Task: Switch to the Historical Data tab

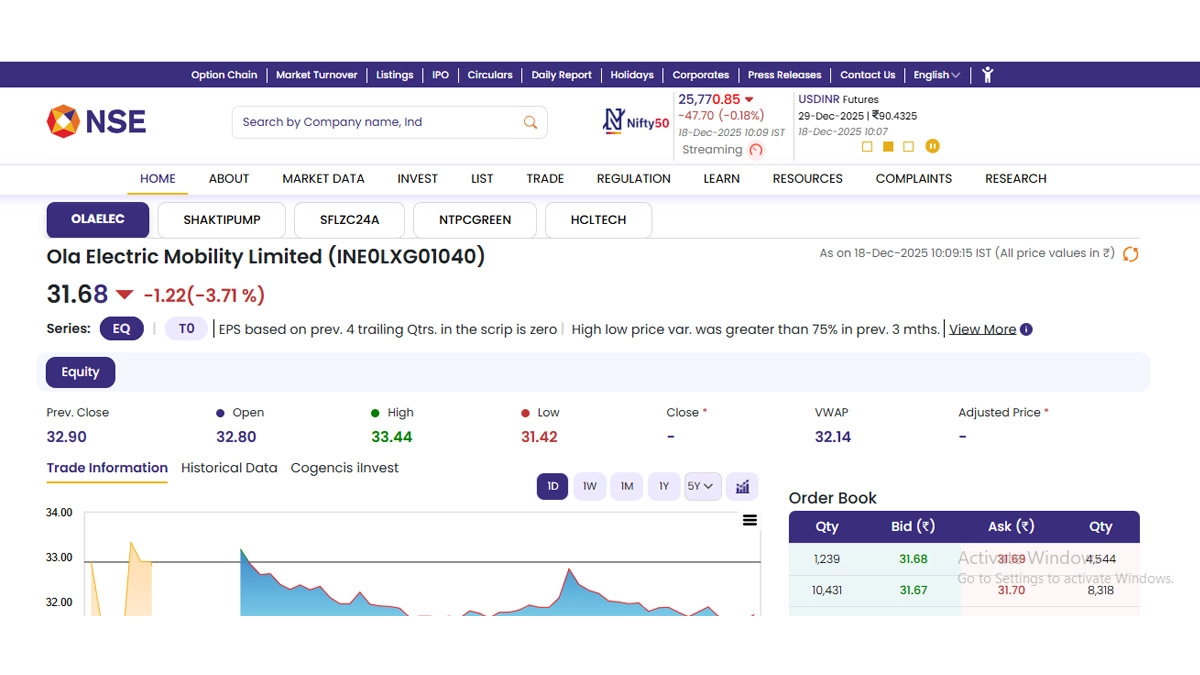Action: click(x=229, y=468)
